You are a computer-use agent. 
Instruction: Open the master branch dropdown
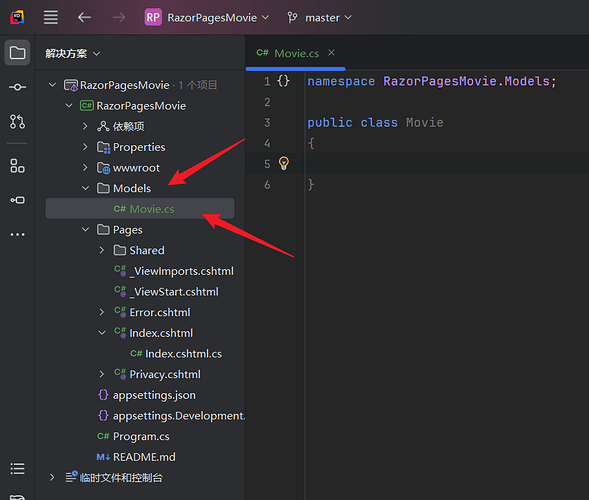(x=320, y=17)
